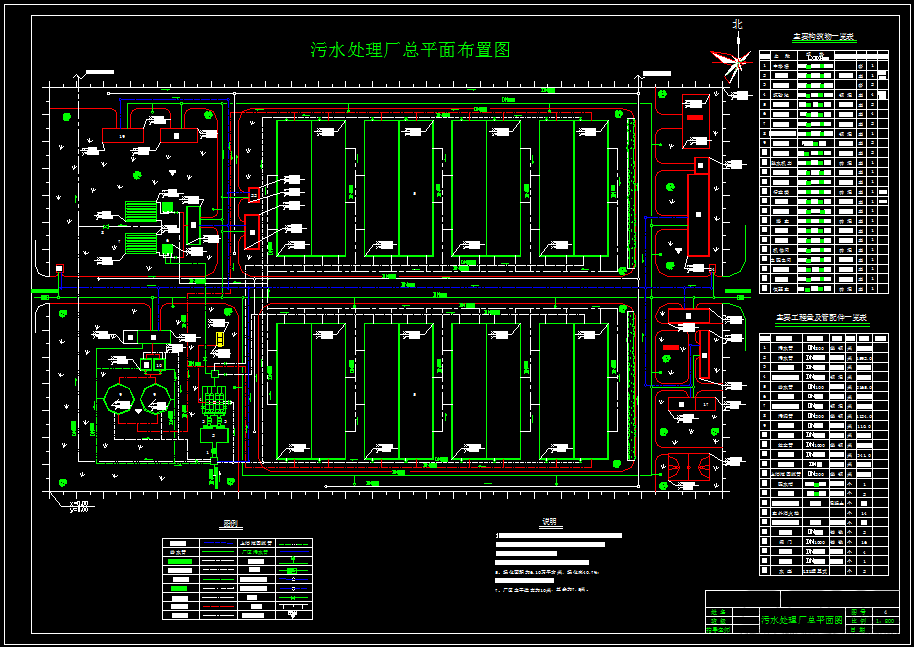Click the left octagonal tank symbol
Viewport: 914px width, 647px height.
click(119, 399)
